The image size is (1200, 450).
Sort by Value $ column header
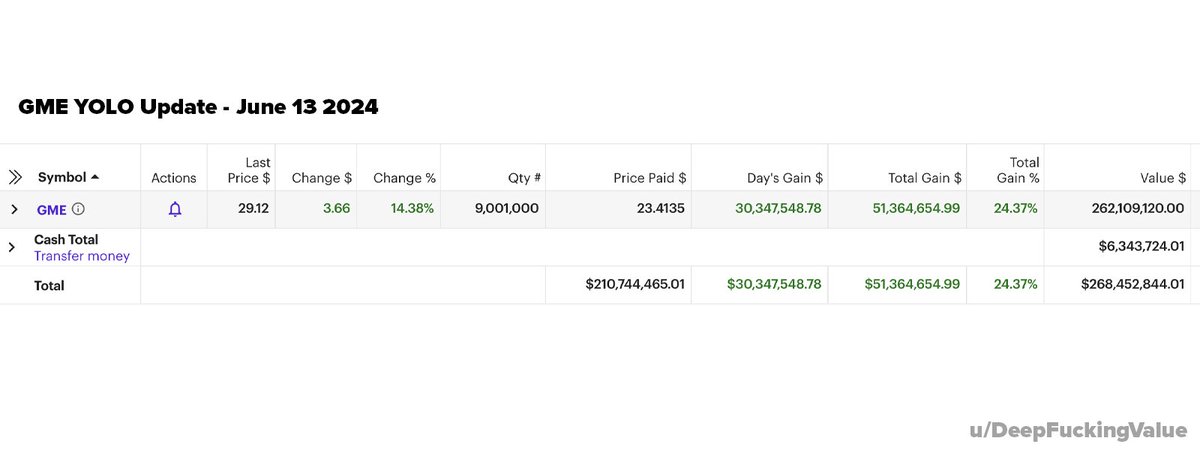(1163, 178)
